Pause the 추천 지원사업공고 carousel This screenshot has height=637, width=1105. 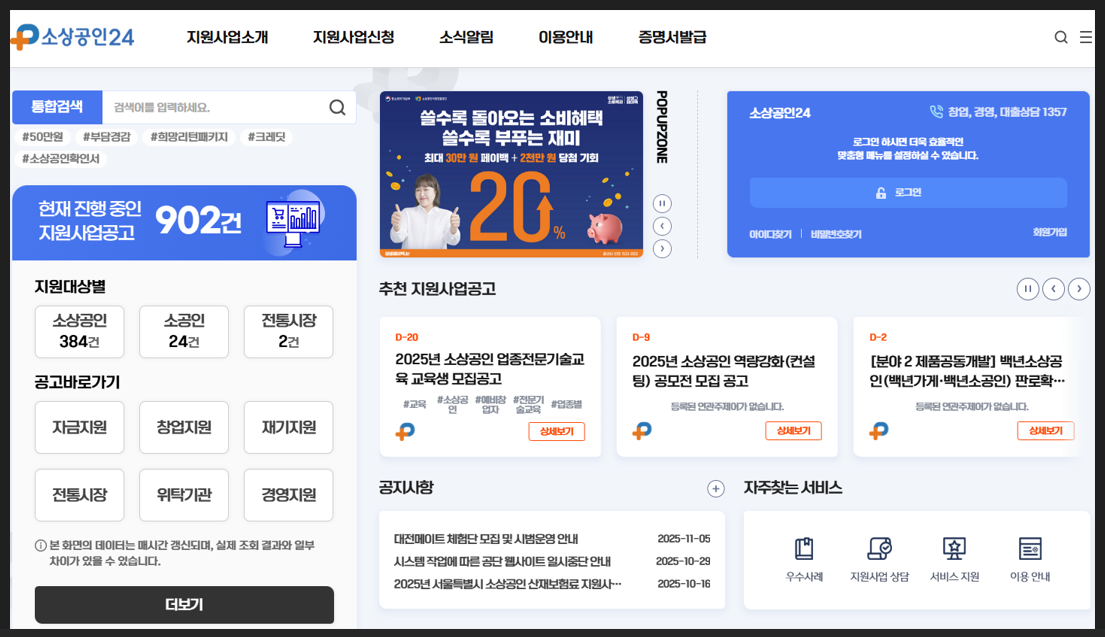[1028, 288]
